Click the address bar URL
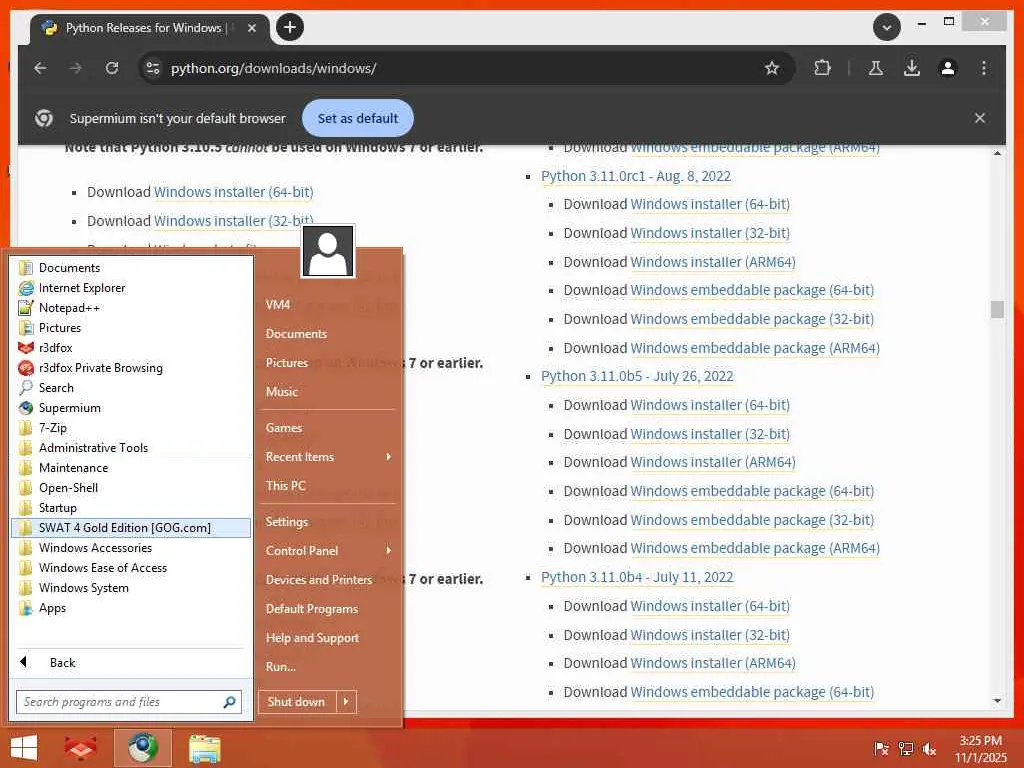 tap(273, 68)
